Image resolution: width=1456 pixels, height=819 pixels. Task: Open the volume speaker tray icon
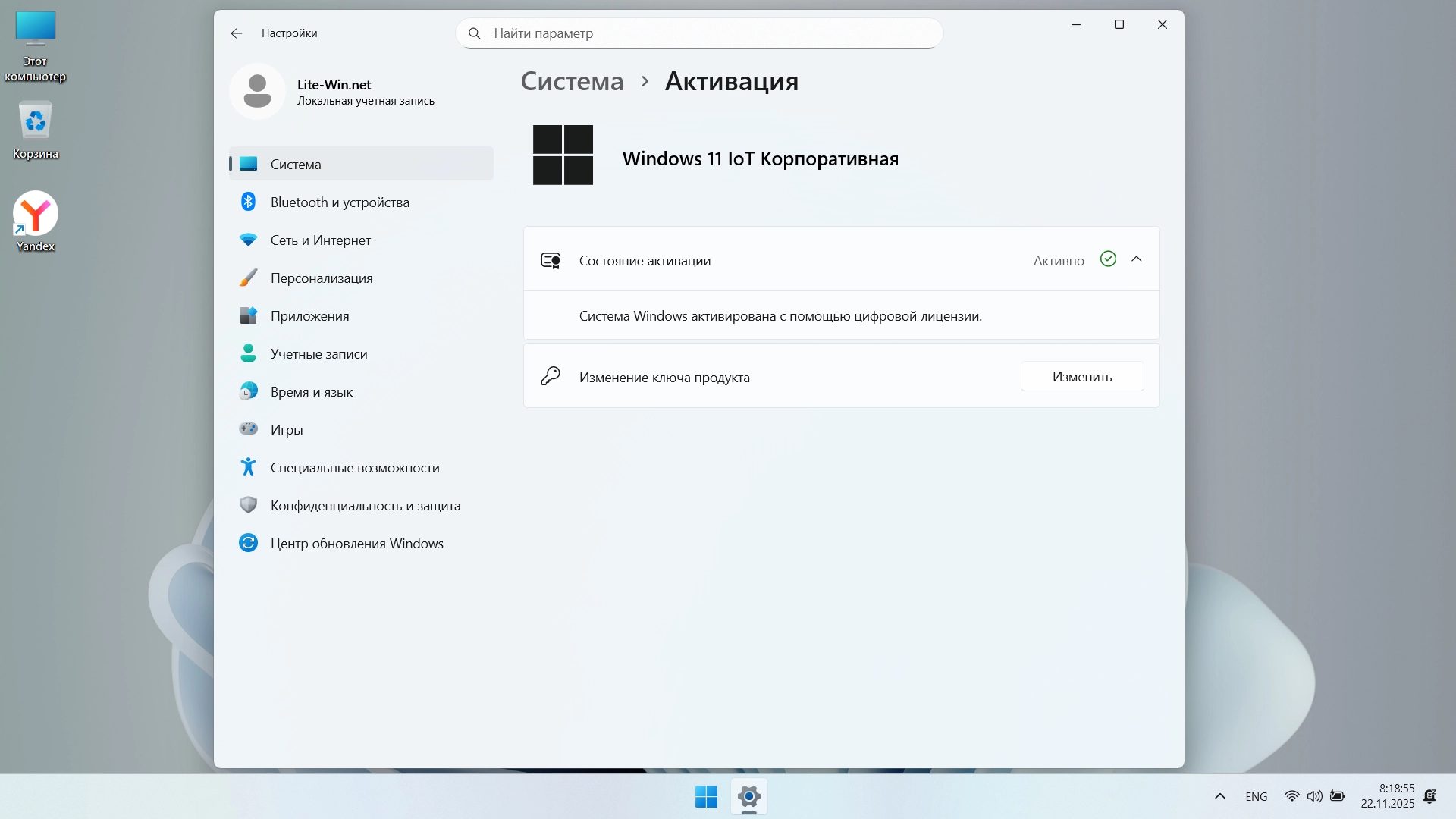tap(1314, 796)
